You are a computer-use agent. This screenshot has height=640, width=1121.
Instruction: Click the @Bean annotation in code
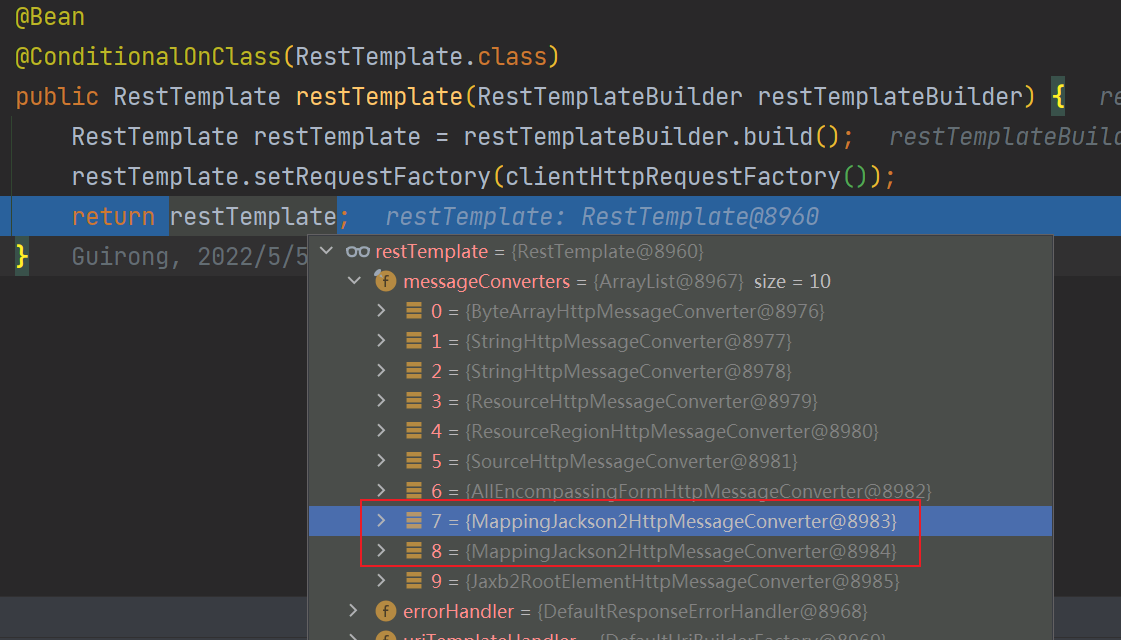(x=50, y=16)
